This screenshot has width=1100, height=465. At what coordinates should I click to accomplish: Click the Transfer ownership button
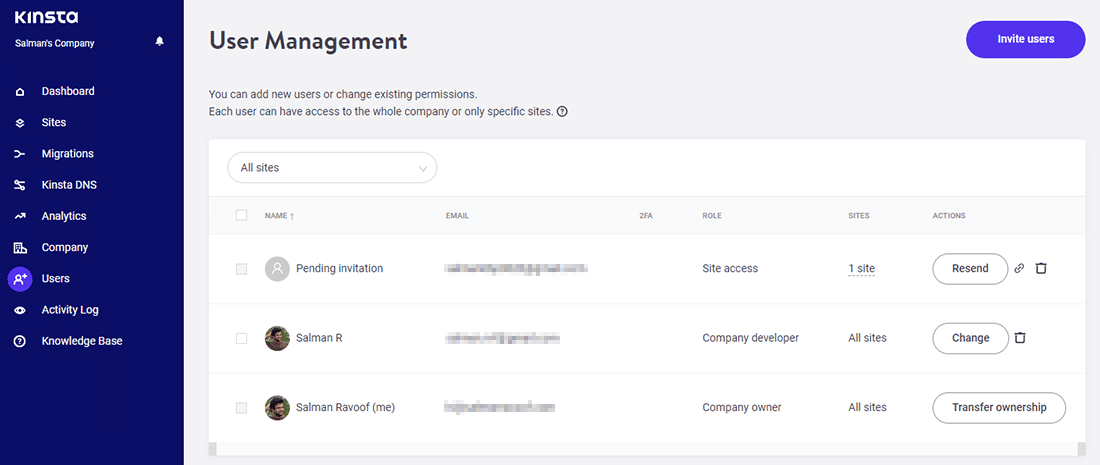(x=998, y=408)
